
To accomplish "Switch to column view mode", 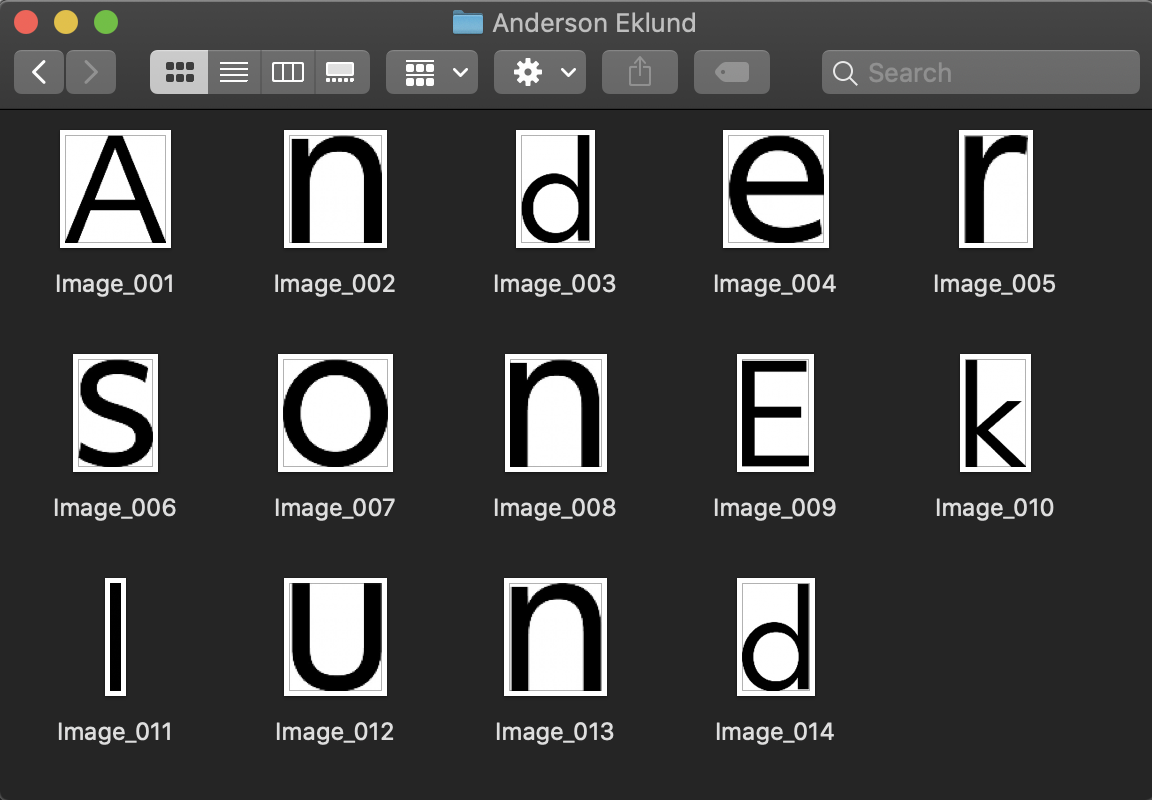I will click(288, 72).
